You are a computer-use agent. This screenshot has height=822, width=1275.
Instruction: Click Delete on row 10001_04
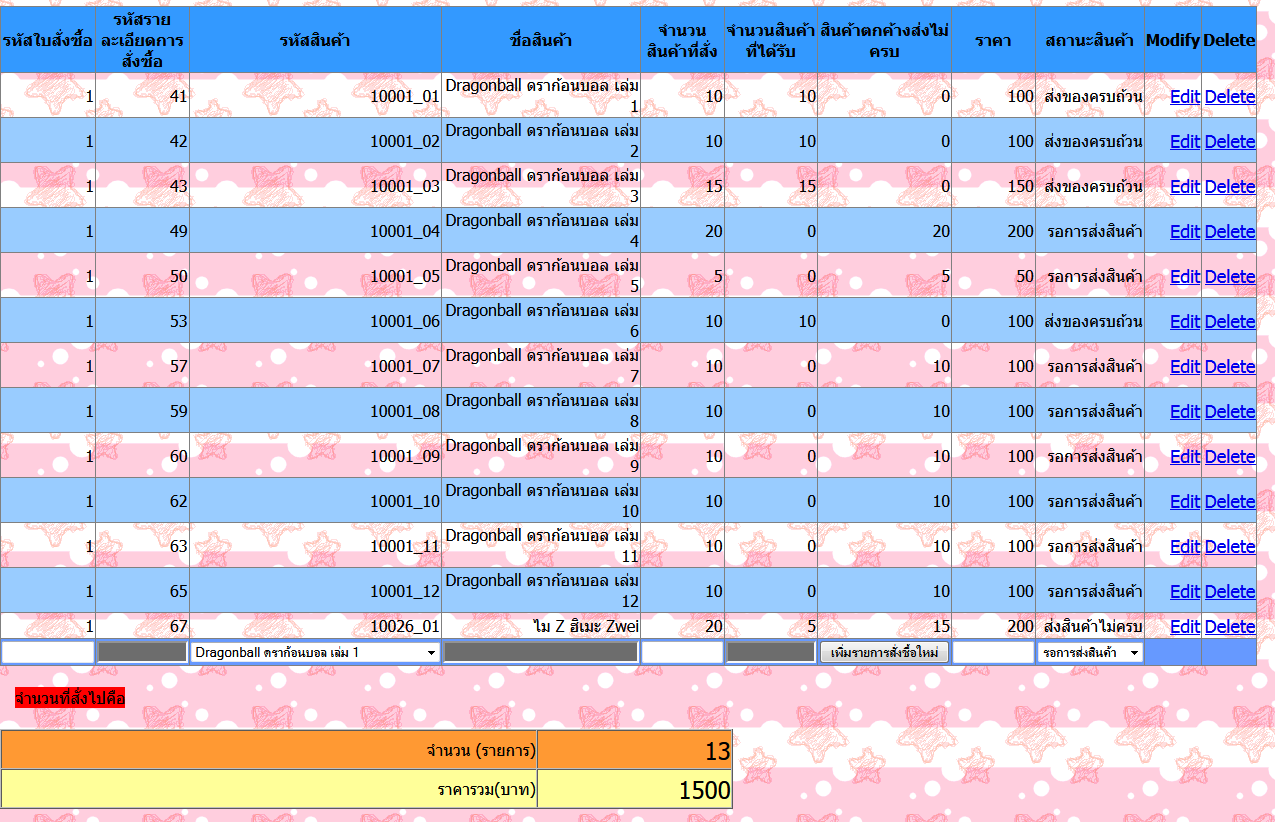[1230, 232]
